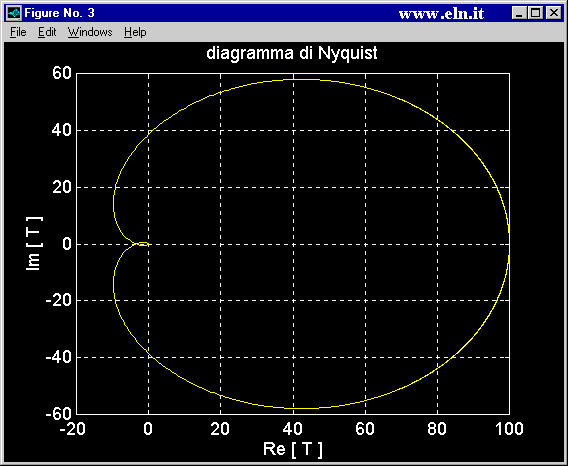568x466 pixels.
Task: Click the MATLAB figure icon in title bar
Action: pyautogui.click(x=14, y=13)
